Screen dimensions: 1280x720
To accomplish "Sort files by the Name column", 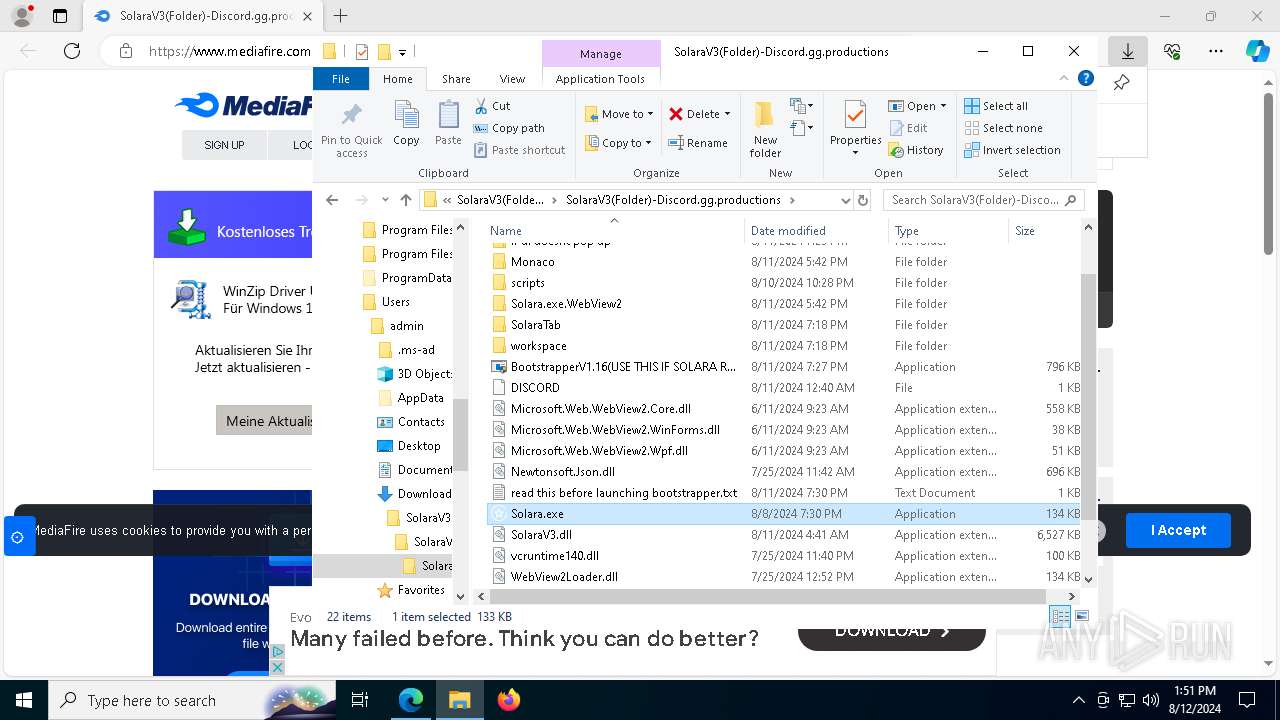I will coord(615,230).
